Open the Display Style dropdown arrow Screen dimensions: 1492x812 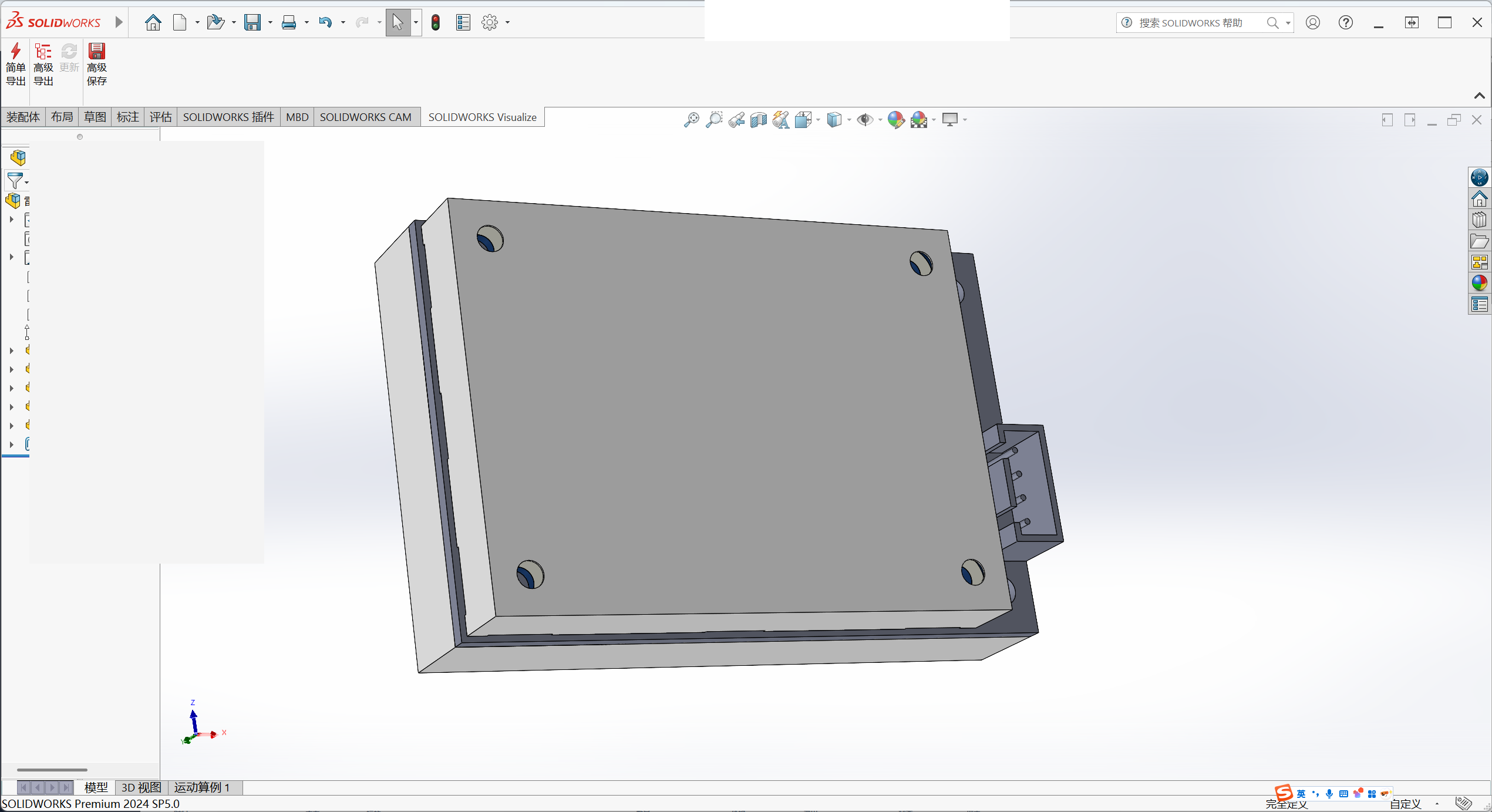coord(849,120)
